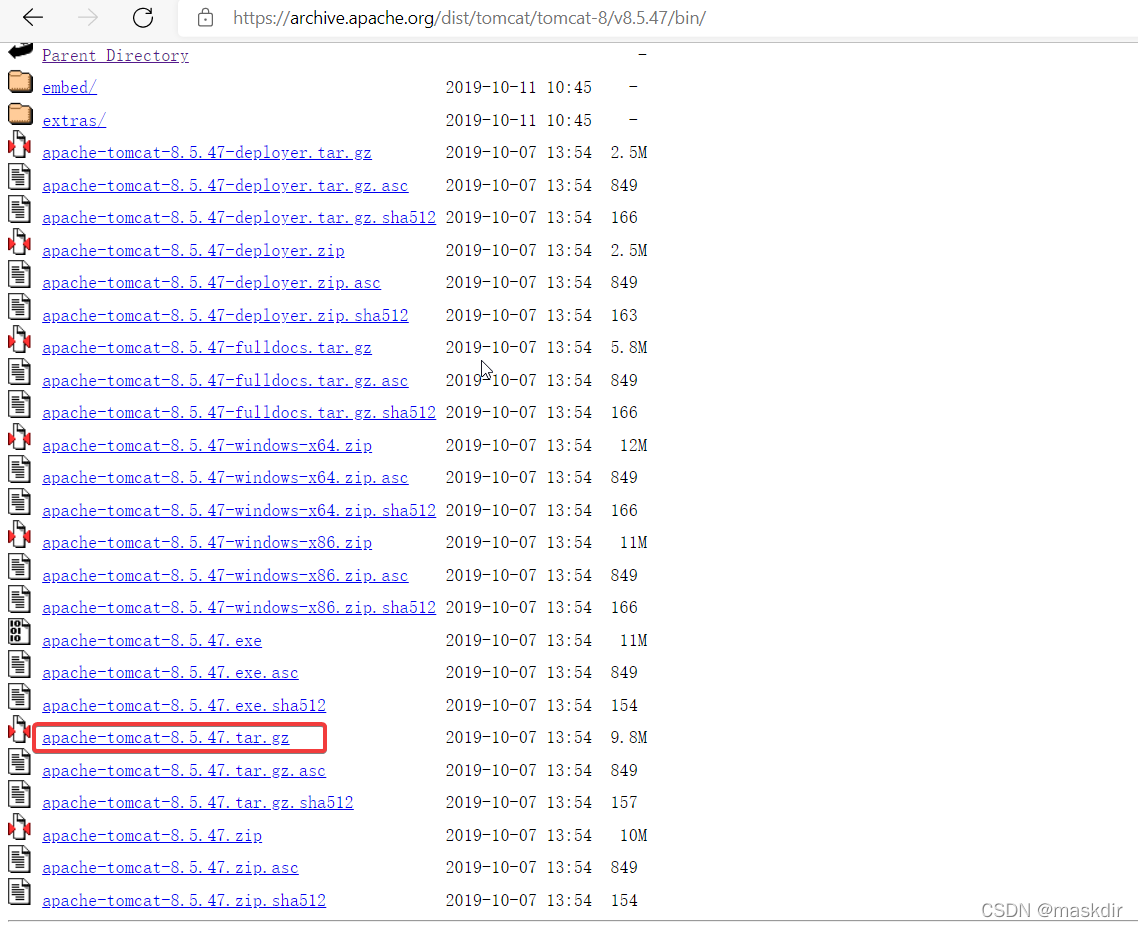This screenshot has width=1138, height=927.
Task: Download the apache-tomcat-8.5.47.exe installer
Action: click(x=152, y=641)
